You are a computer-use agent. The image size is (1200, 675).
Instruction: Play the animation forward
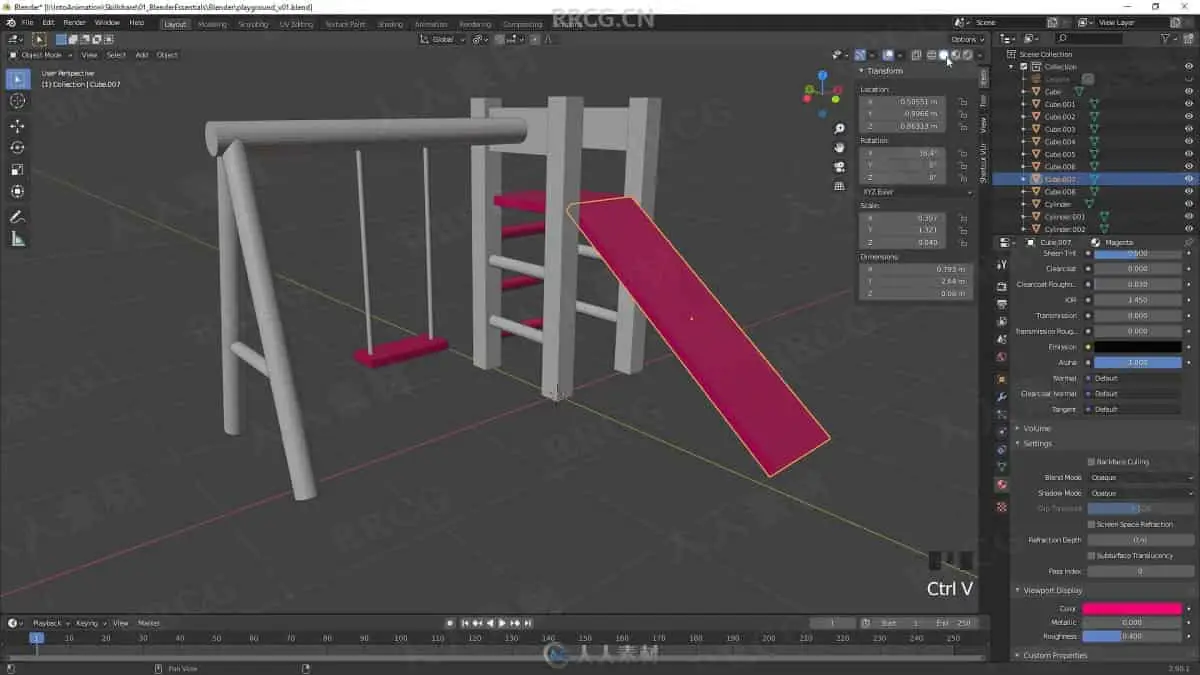coord(502,623)
